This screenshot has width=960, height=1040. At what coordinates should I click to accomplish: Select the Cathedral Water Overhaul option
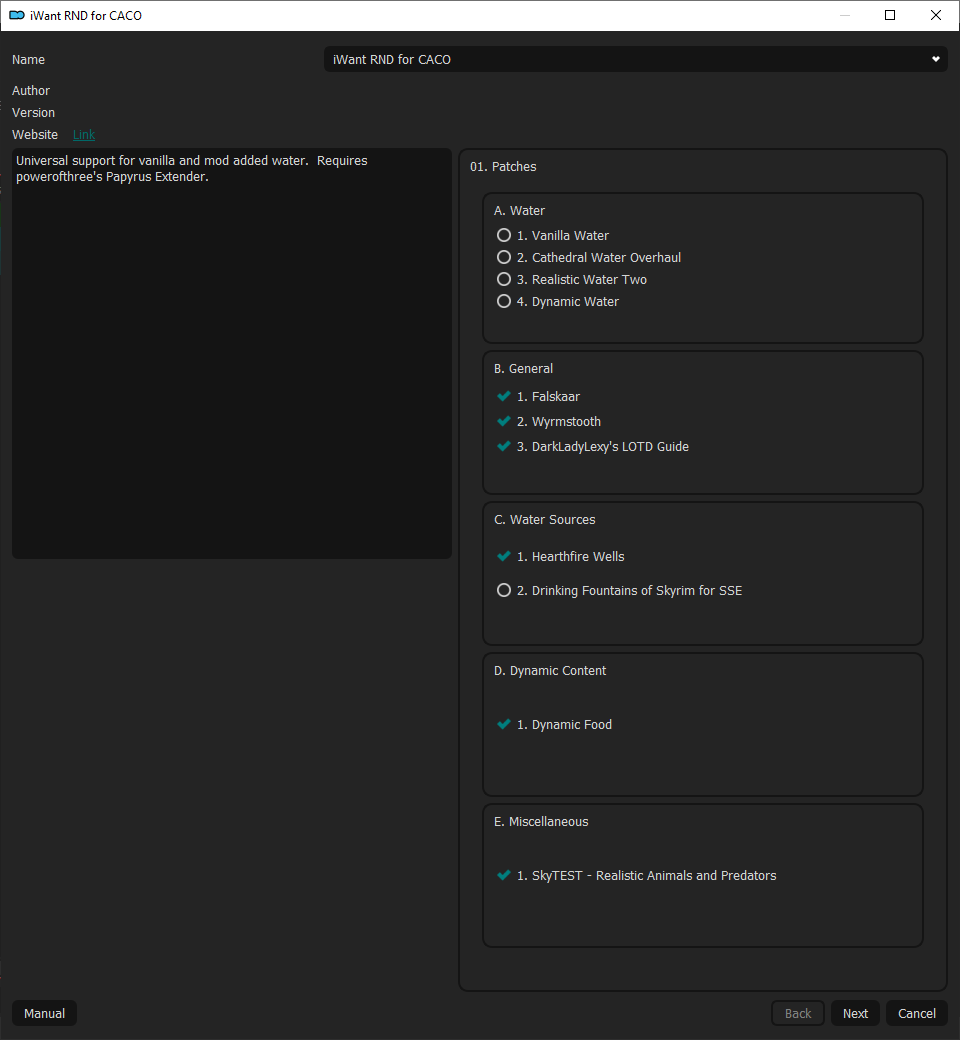coord(504,257)
